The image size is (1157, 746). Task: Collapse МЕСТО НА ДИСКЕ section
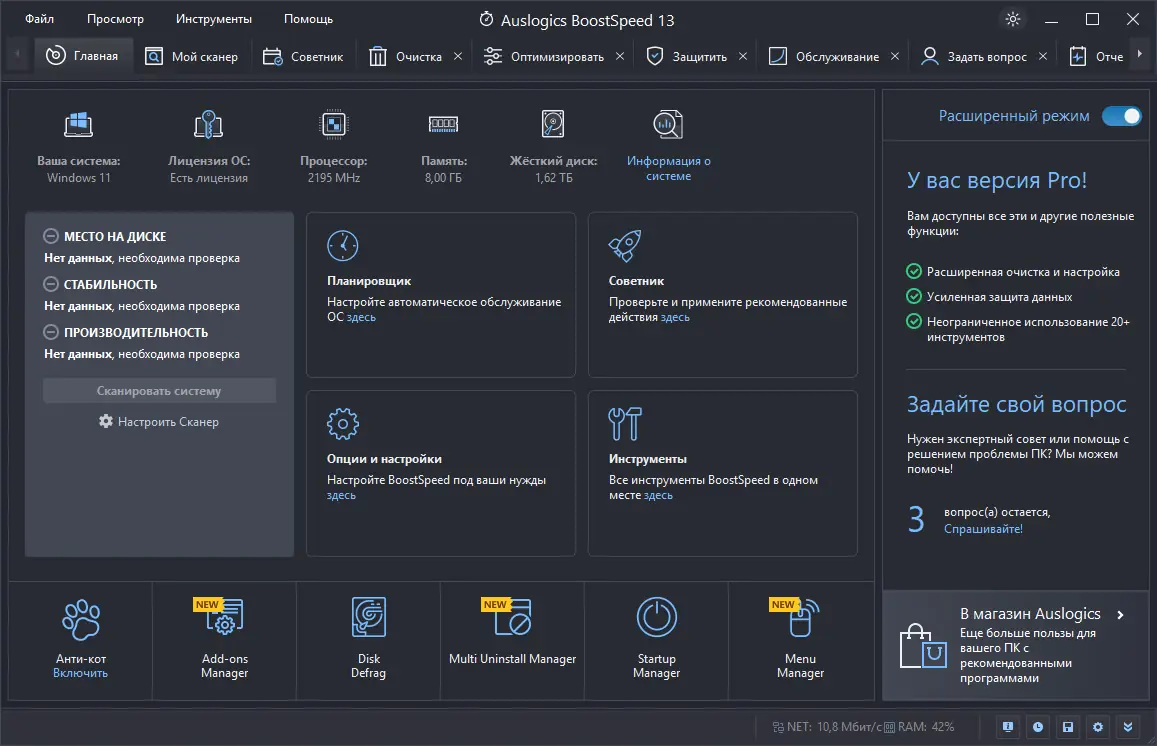pyautogui.click(x=51, y=236)
